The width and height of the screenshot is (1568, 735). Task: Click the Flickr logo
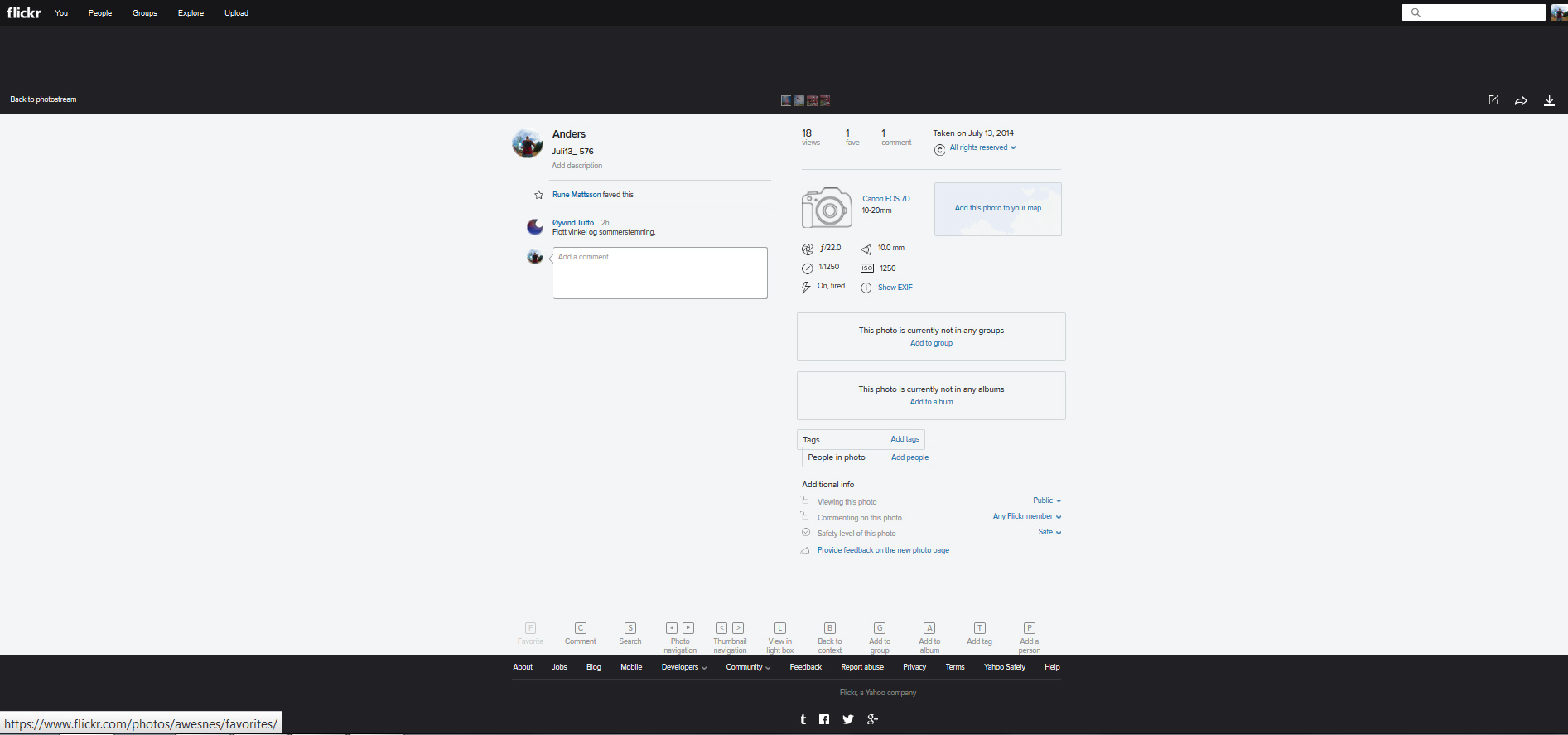pos(24,12)
